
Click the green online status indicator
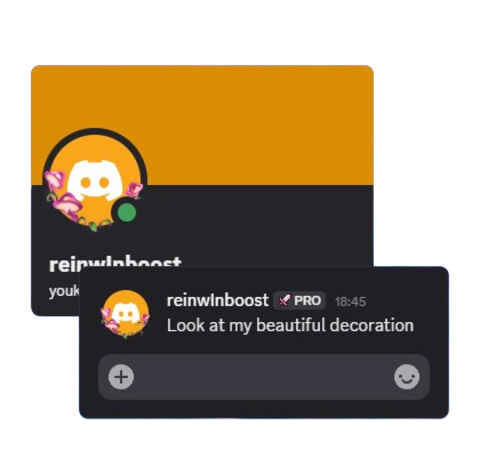127,212
